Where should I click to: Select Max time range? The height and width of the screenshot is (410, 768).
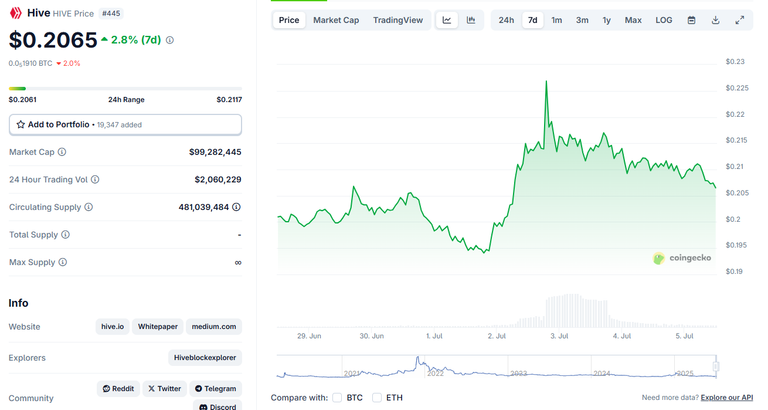pos(633,20)
